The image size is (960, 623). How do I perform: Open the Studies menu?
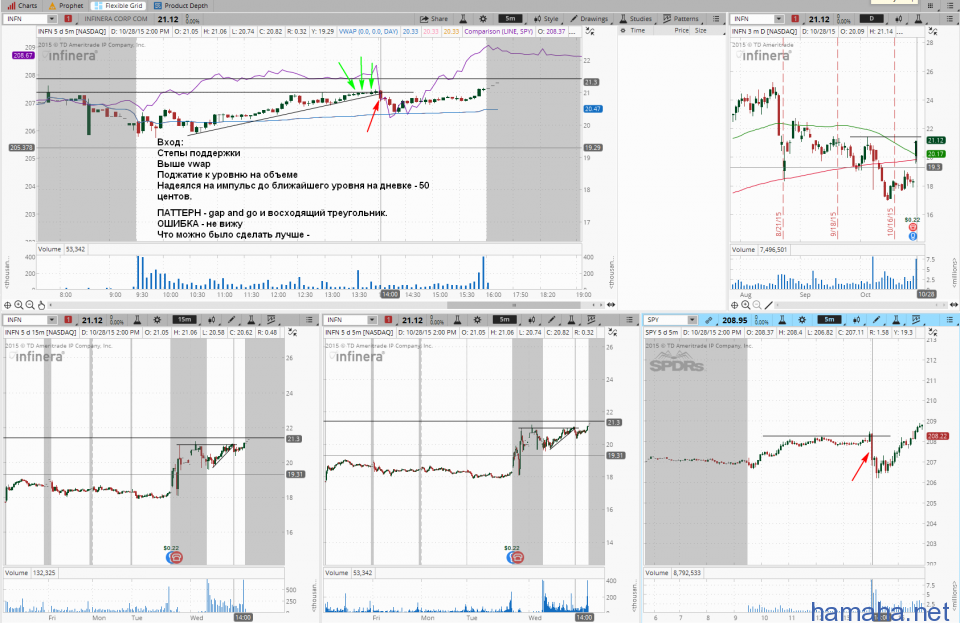[x=636, y=19]
